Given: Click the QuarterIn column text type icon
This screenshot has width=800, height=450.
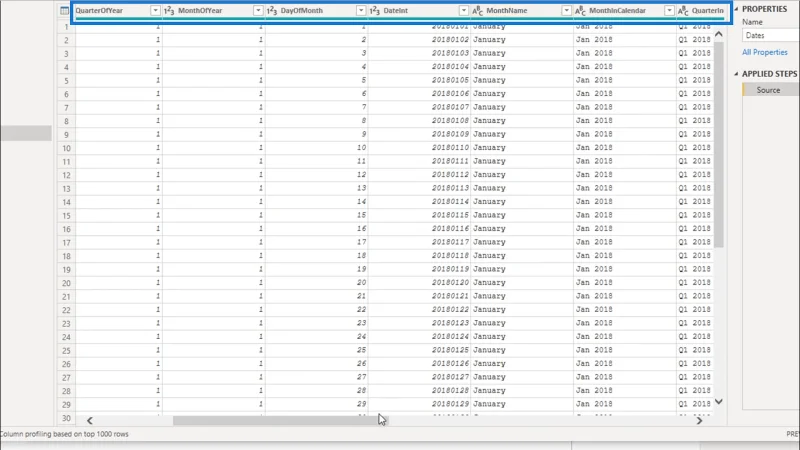Looking at the screenshot, I should click(684, 11).
